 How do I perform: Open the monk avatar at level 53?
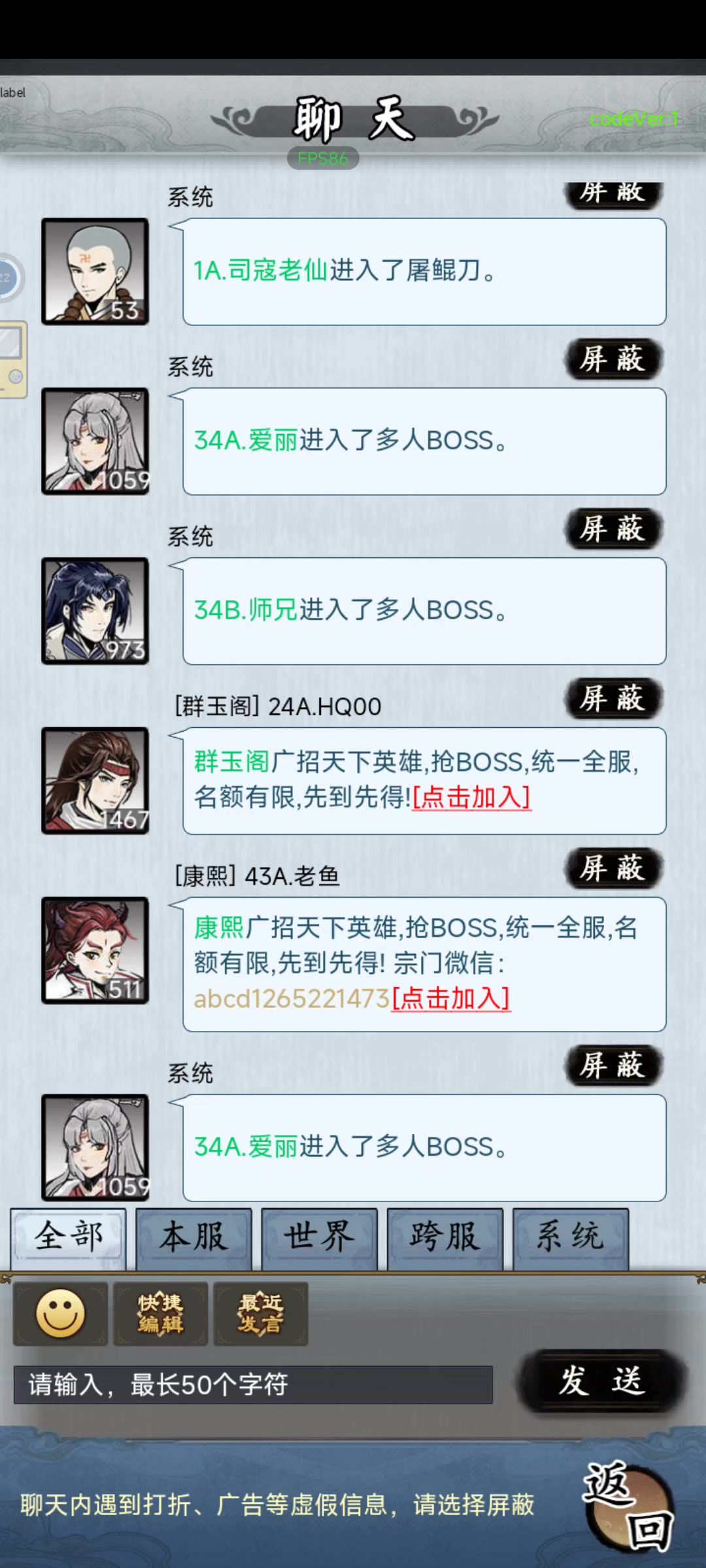click(x=95, y=271)
